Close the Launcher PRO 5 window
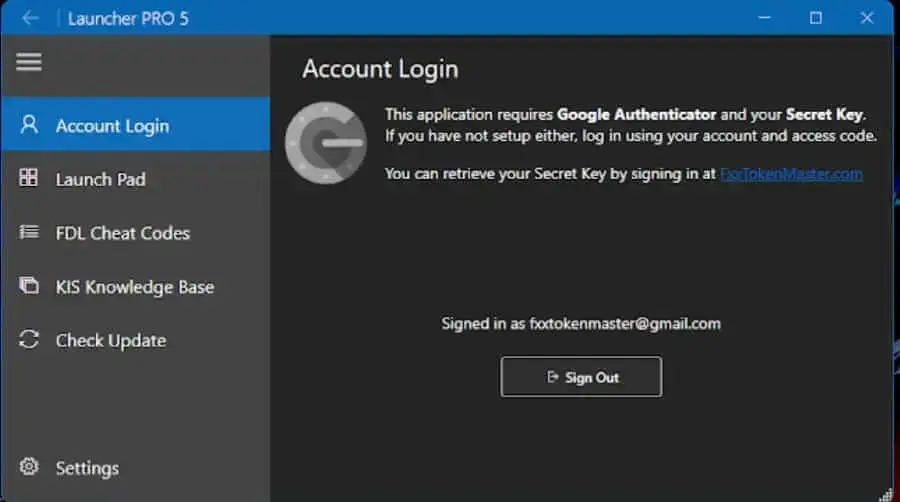 (867, 18)
